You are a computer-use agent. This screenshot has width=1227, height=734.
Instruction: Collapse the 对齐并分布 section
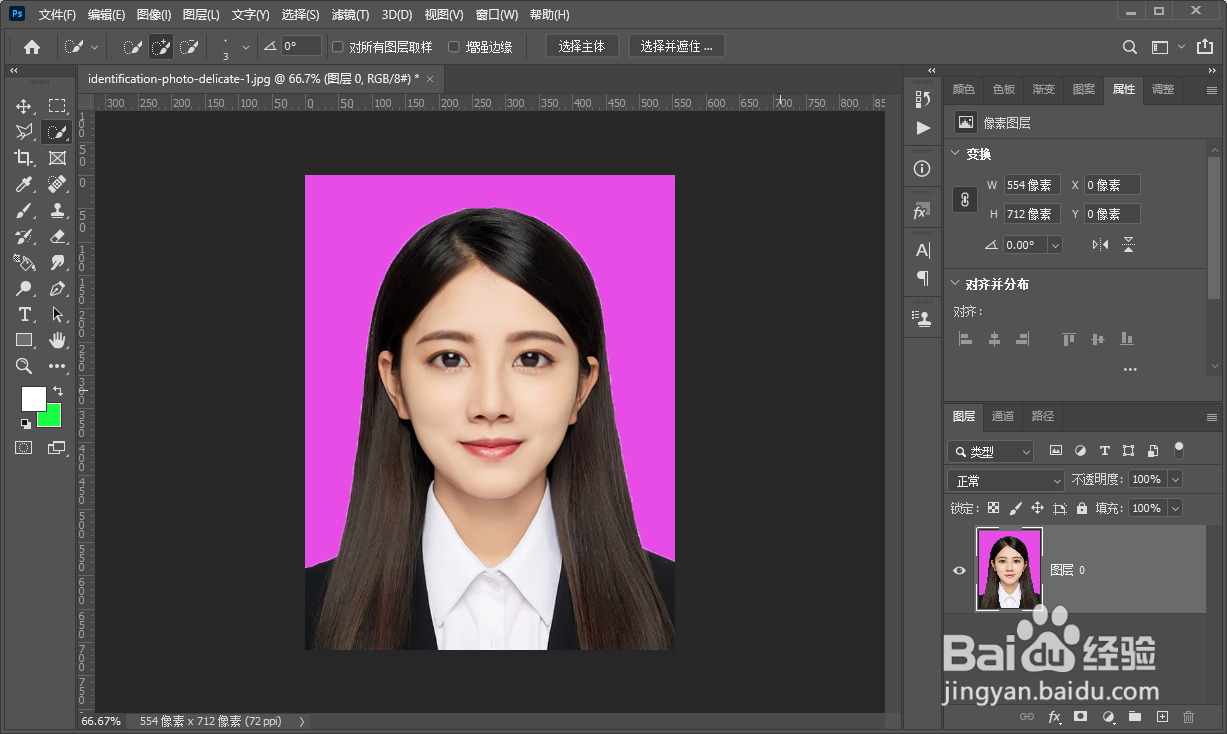pos(954,284)
